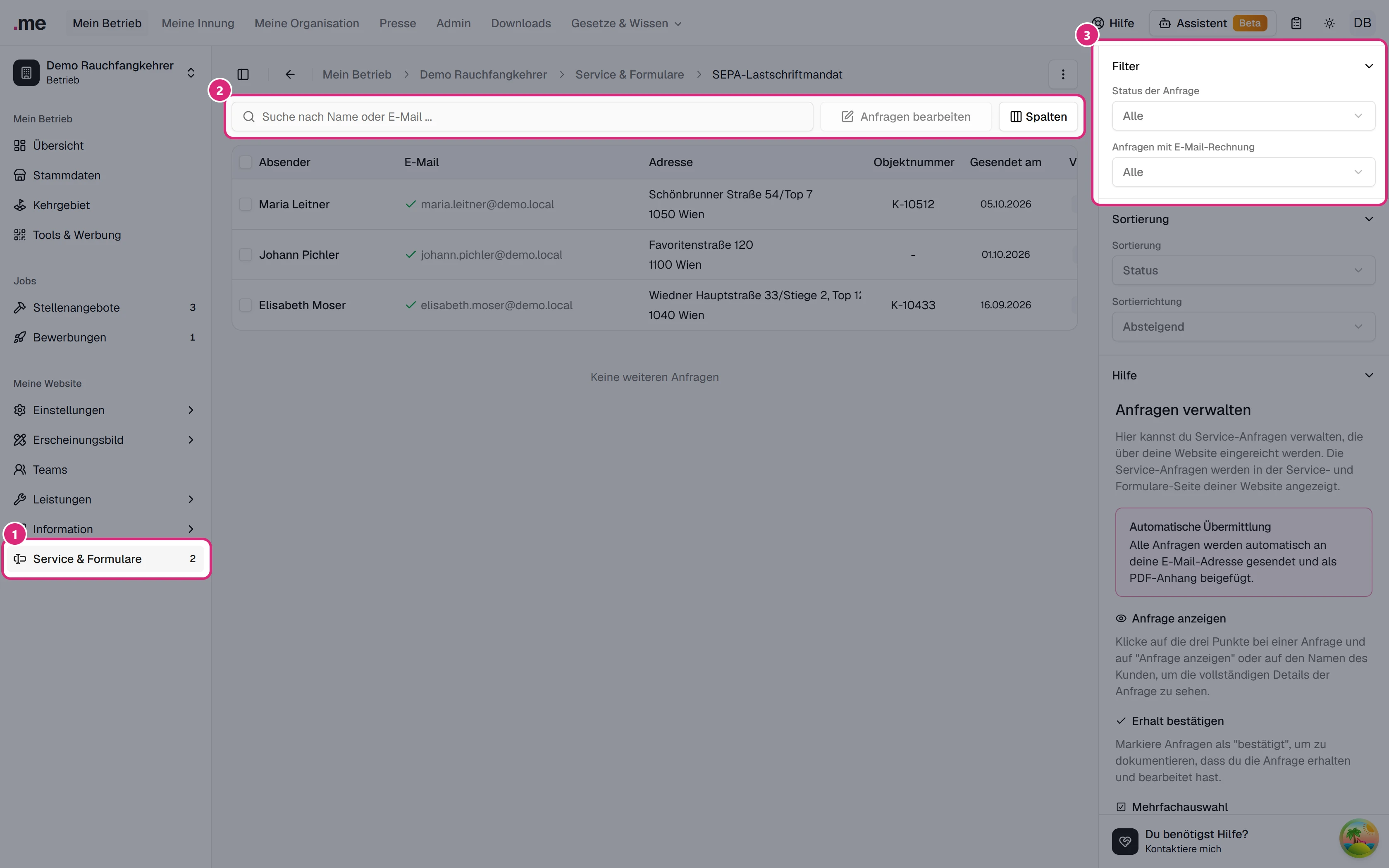Click Anfragen bearbeiten button

(906, 117)
